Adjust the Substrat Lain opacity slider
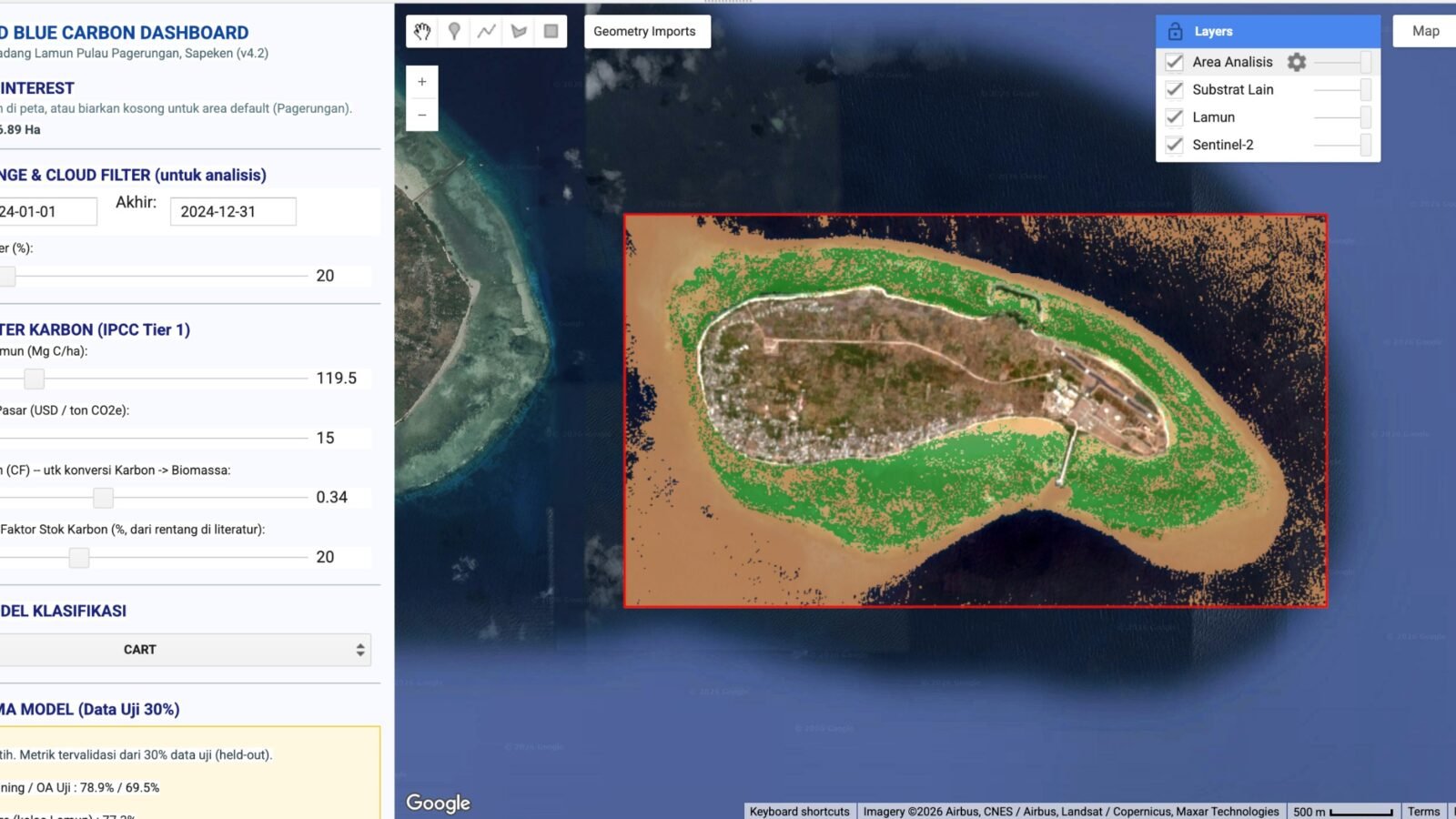This screenshot has height=819, width=1456. pyautogui.click(x=1343, y=89)
